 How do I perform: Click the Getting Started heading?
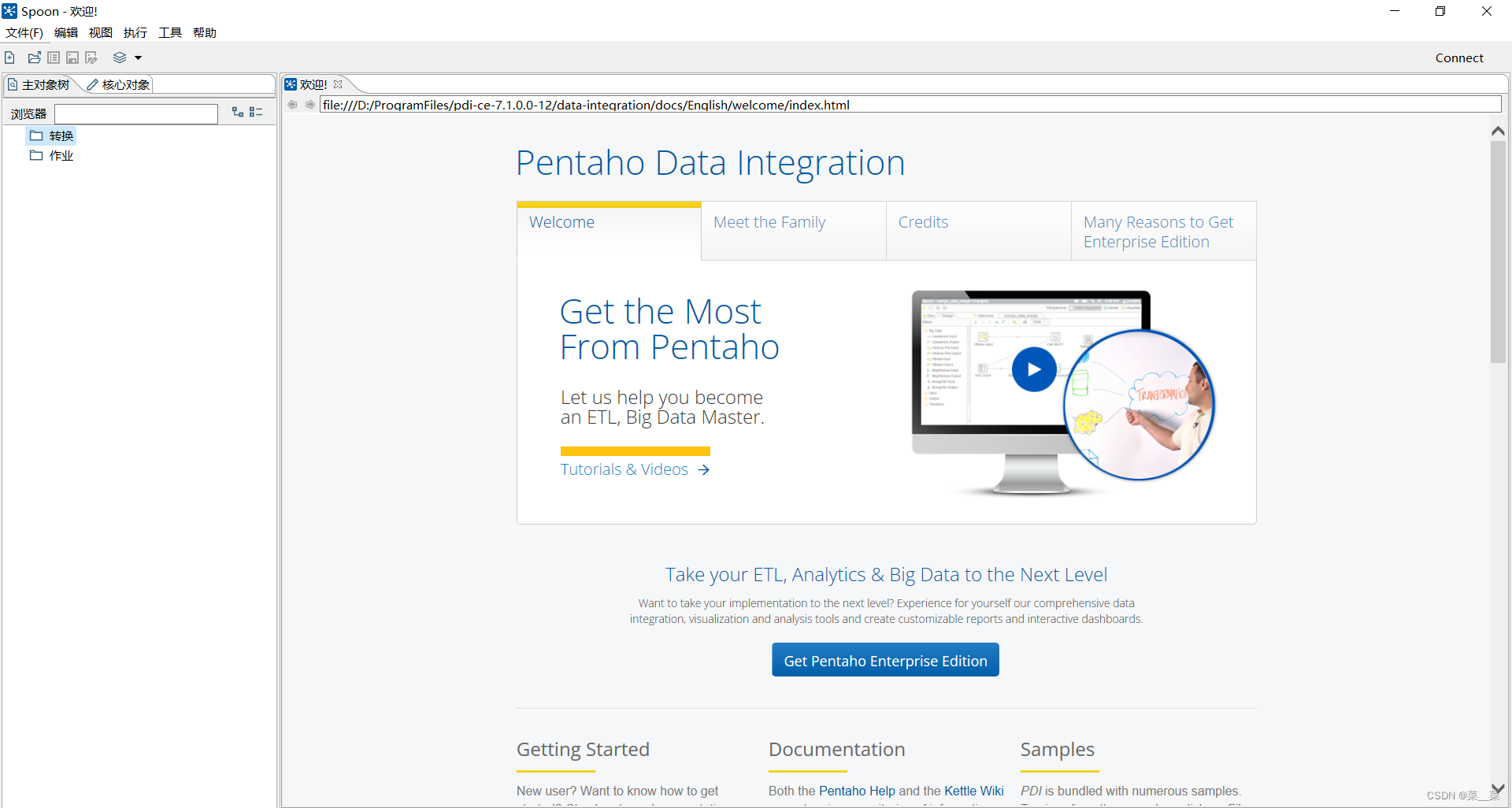pyautogui.click(x=583, y=749)
